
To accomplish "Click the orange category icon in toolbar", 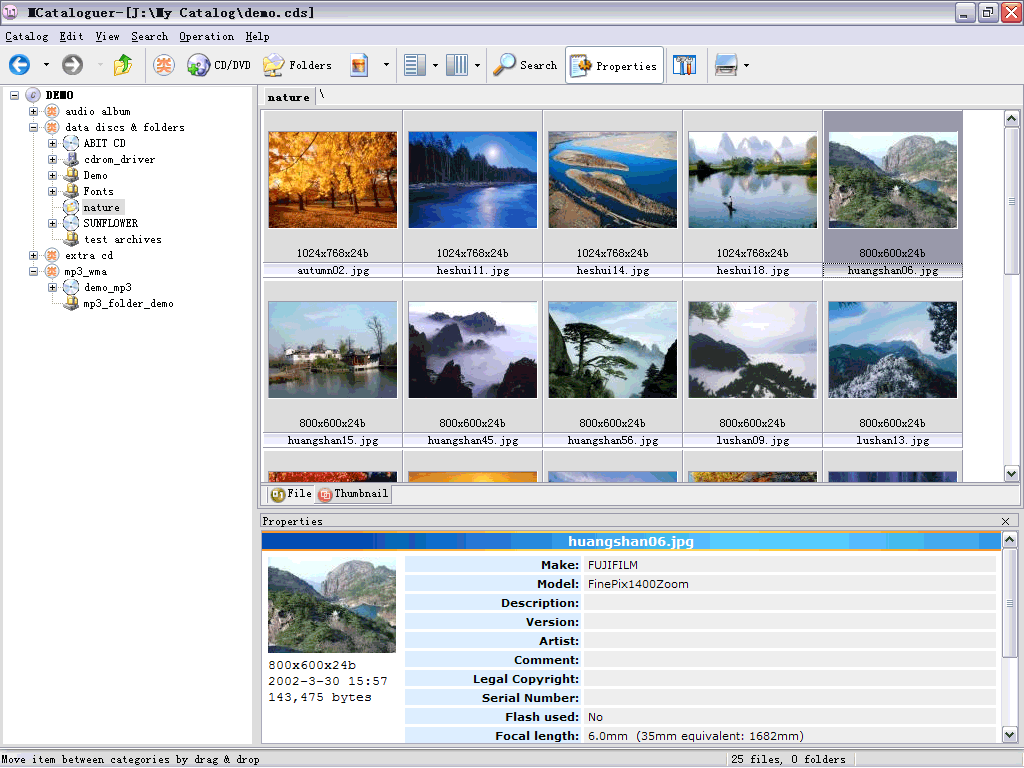I will (163, 65).
